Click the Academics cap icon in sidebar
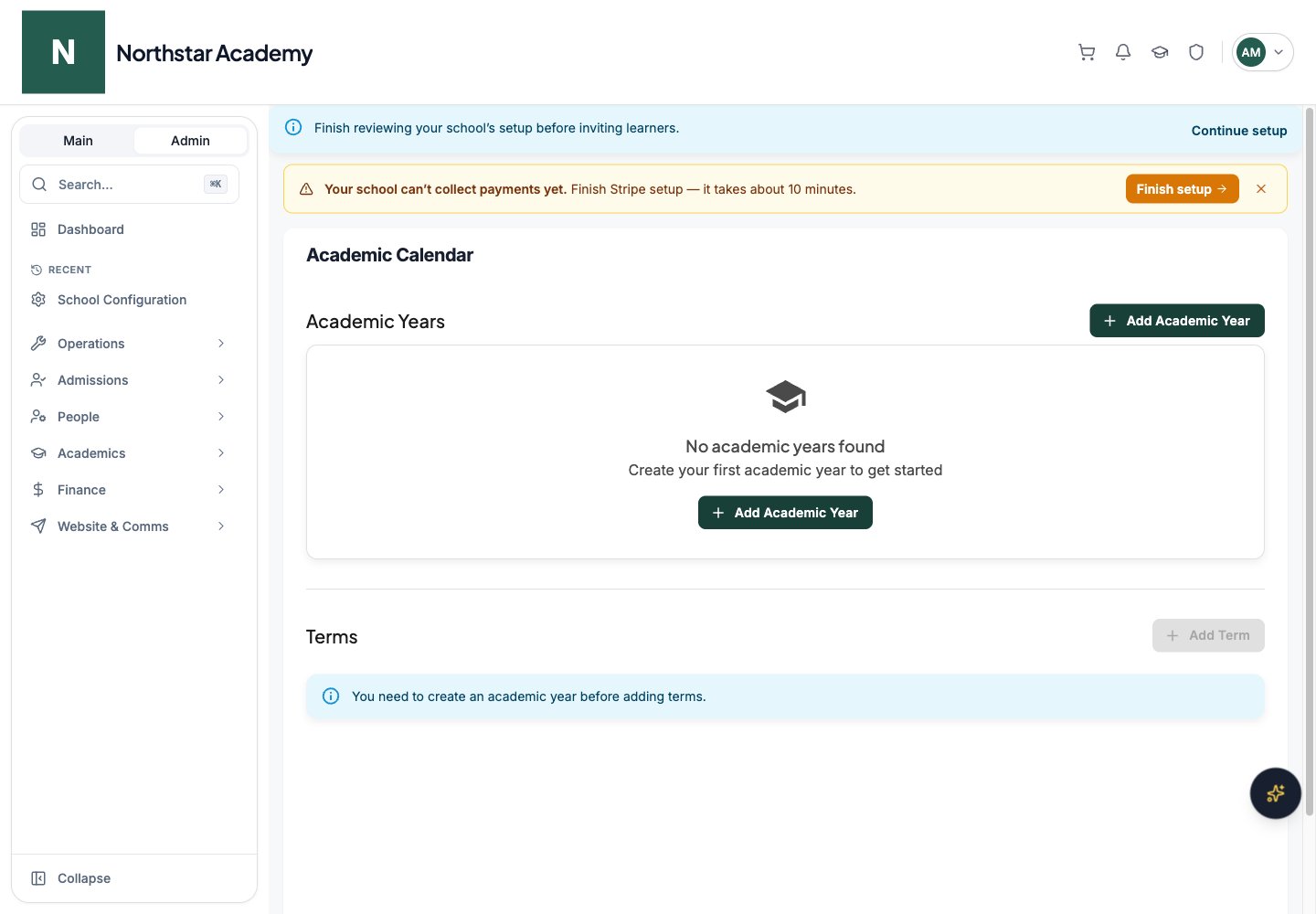Screen dimensions: 1316x914 coord(38,453)
